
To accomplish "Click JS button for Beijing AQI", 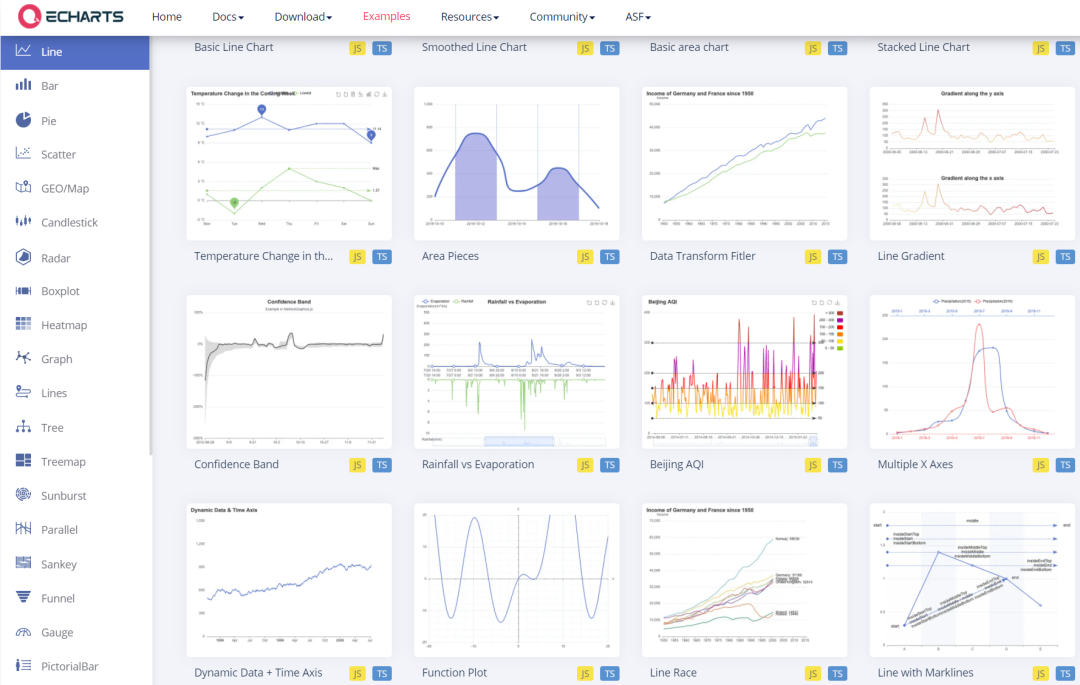I will [813, 465].
